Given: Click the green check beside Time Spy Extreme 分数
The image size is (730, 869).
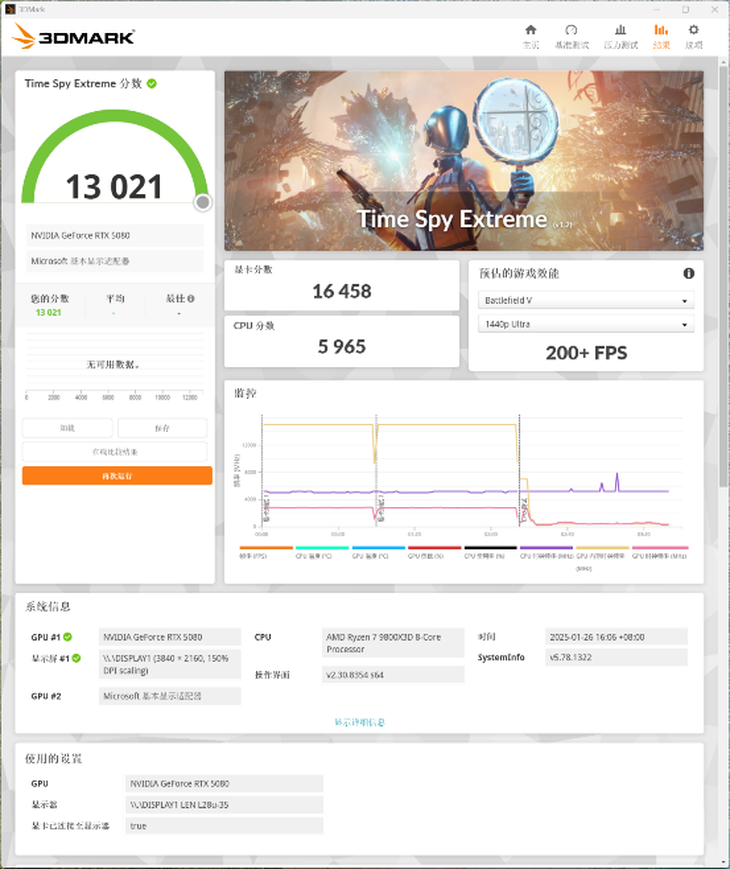Looking at the screenshot, I should pos(152,84).
